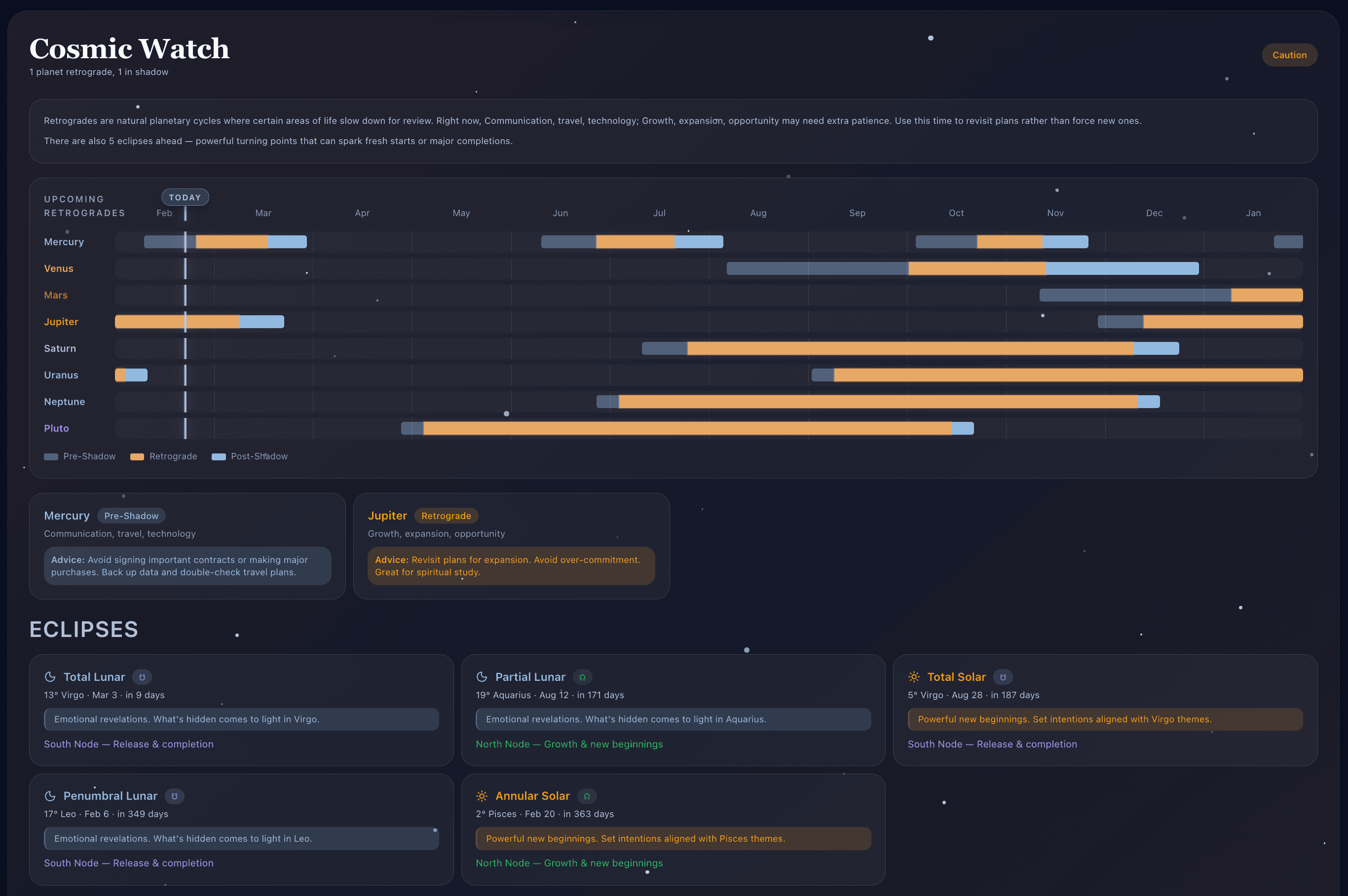The width and height of the screenshot is (1348, 896).
Task: Click the sun icon on Total Solar card
Action: click(x=914, y=676)
